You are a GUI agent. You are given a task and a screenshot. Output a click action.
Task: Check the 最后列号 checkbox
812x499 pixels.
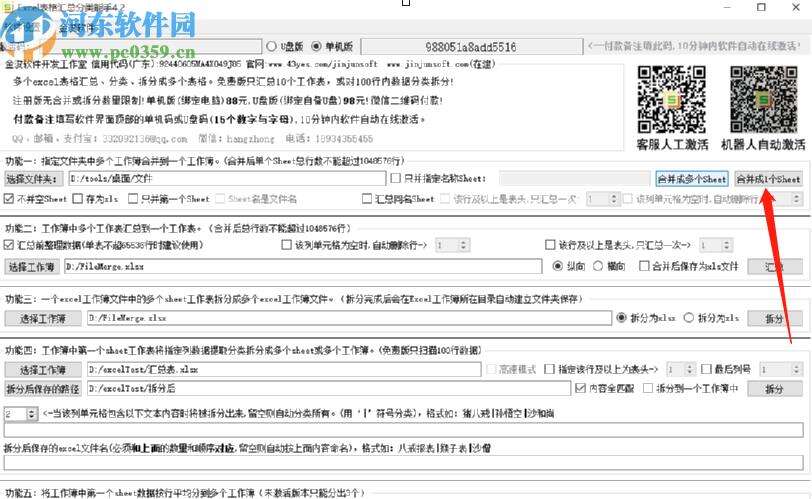click(x=706, y=369)
